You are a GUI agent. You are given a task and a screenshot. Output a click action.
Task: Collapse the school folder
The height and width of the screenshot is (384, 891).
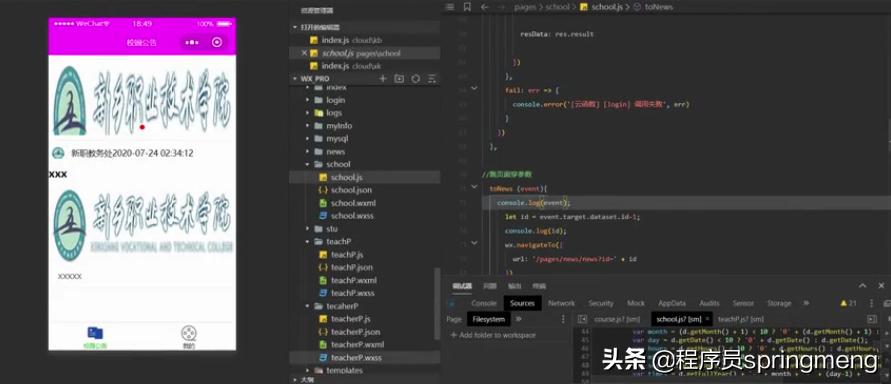click(x=307, y=164)
